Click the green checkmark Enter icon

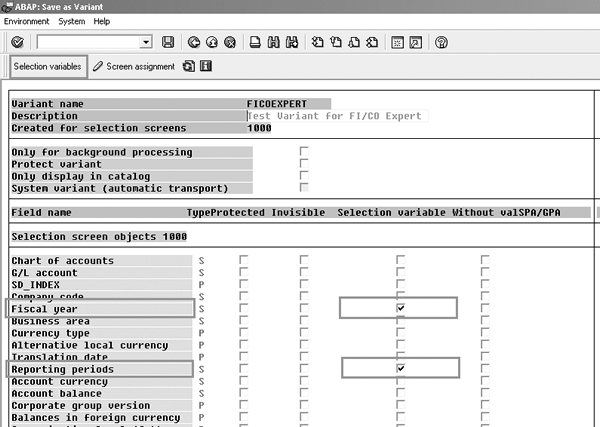17,42
